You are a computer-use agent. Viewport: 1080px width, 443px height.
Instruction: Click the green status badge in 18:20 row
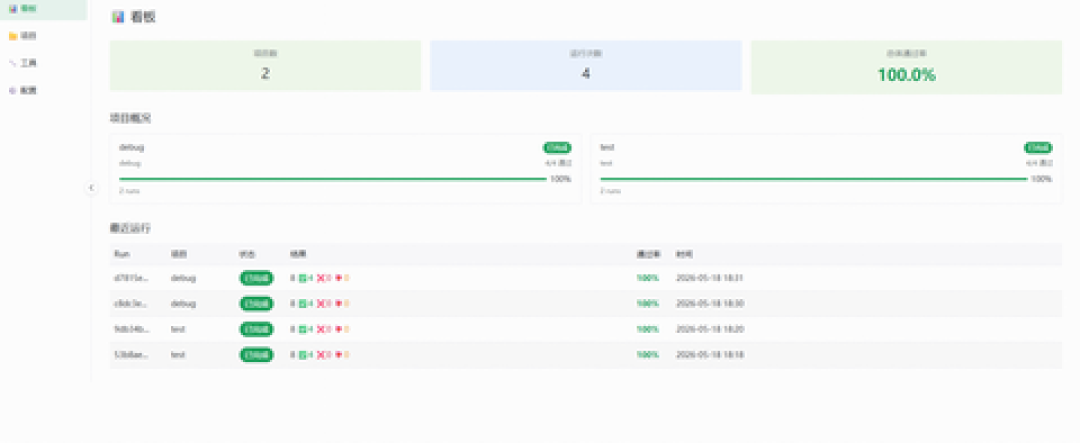(x=256, y=329)
